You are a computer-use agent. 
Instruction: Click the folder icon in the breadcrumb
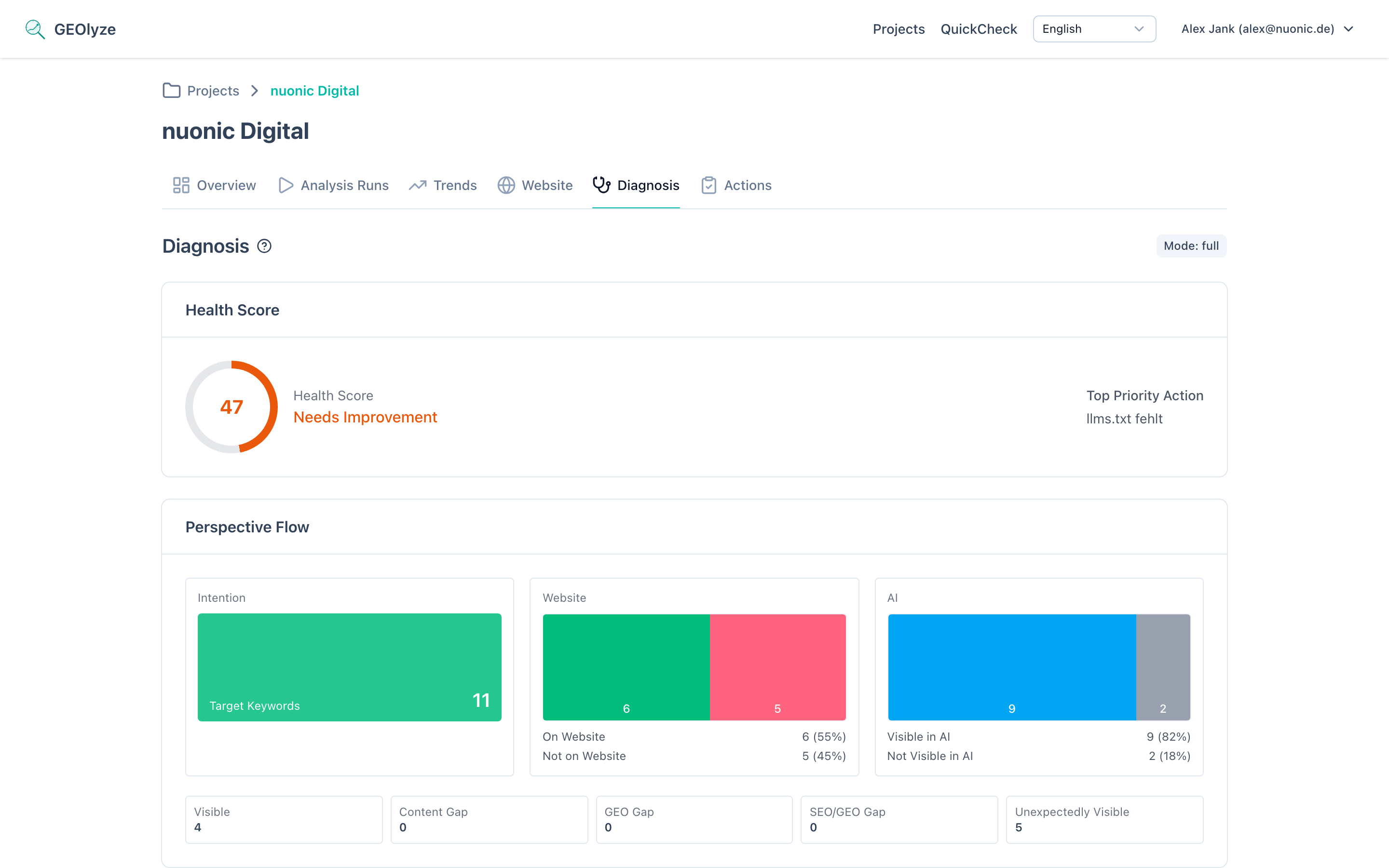pyautogui.click(x=171, y=90)
